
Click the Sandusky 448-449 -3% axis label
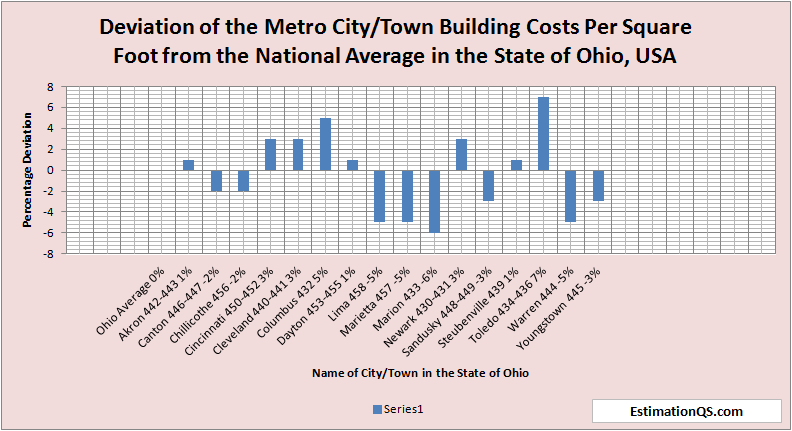point(447,312)
